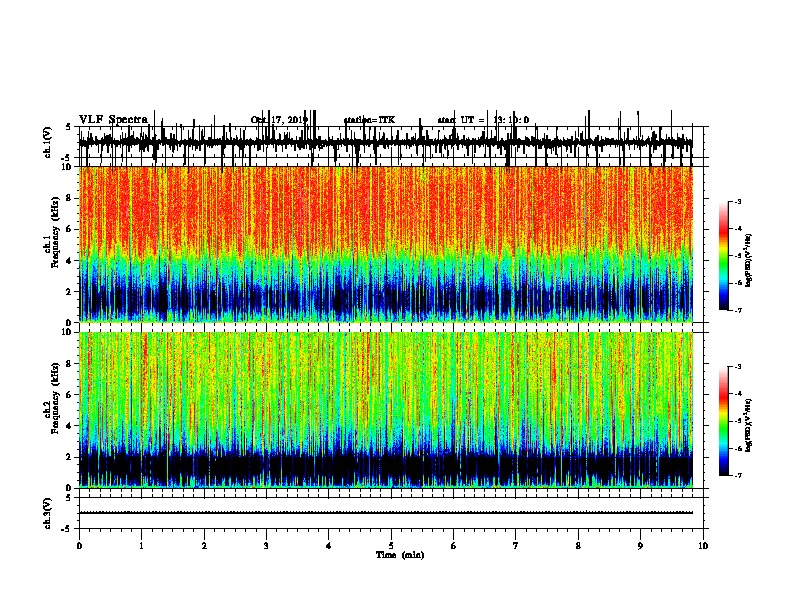Image resolution: width=792 pixels, height=612 pixels.
Task: Click the "VLF Spectra" plot title
Action: (x=113, y=120)
